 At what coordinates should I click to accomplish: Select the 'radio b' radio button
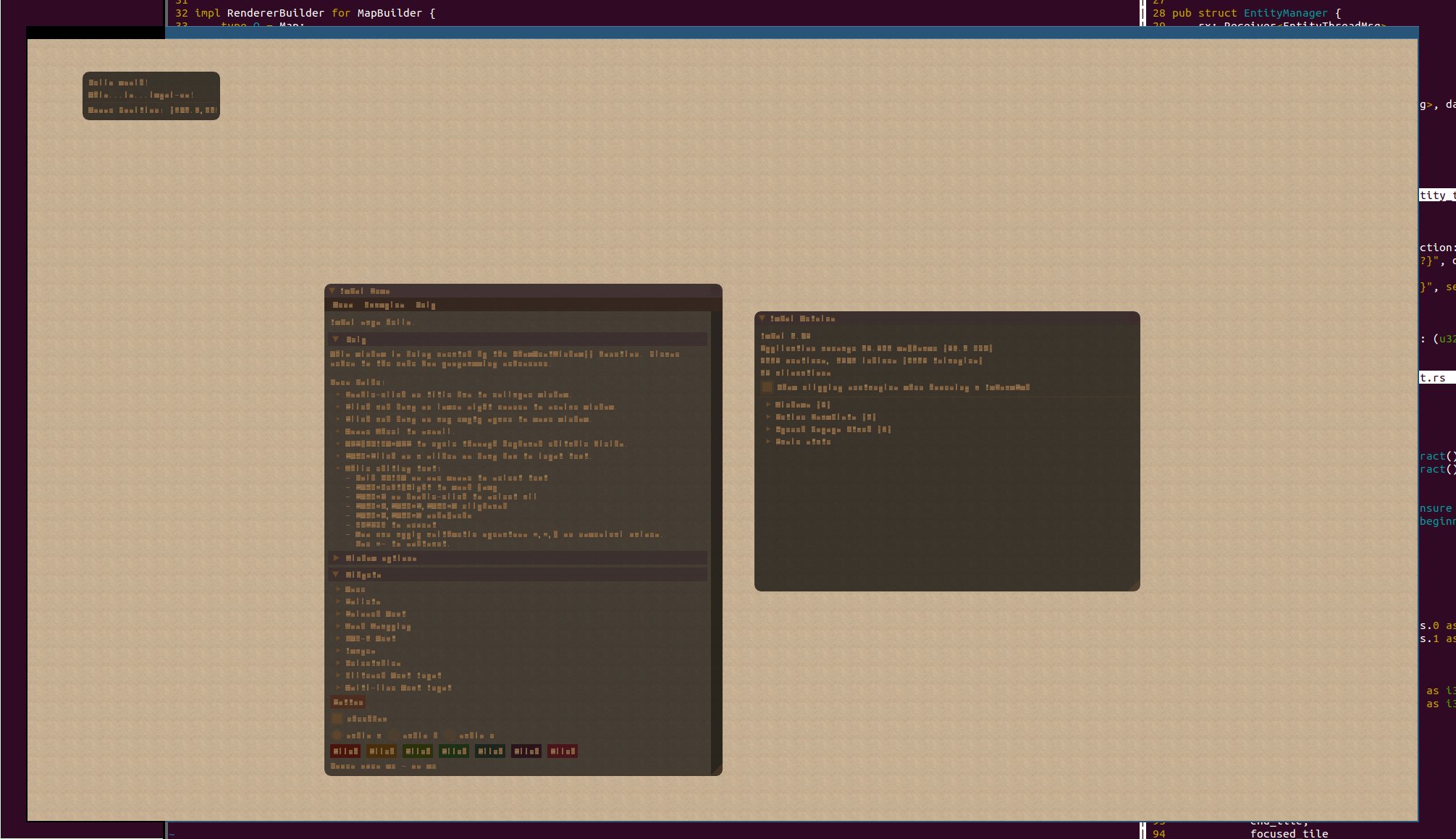(394, 735)
